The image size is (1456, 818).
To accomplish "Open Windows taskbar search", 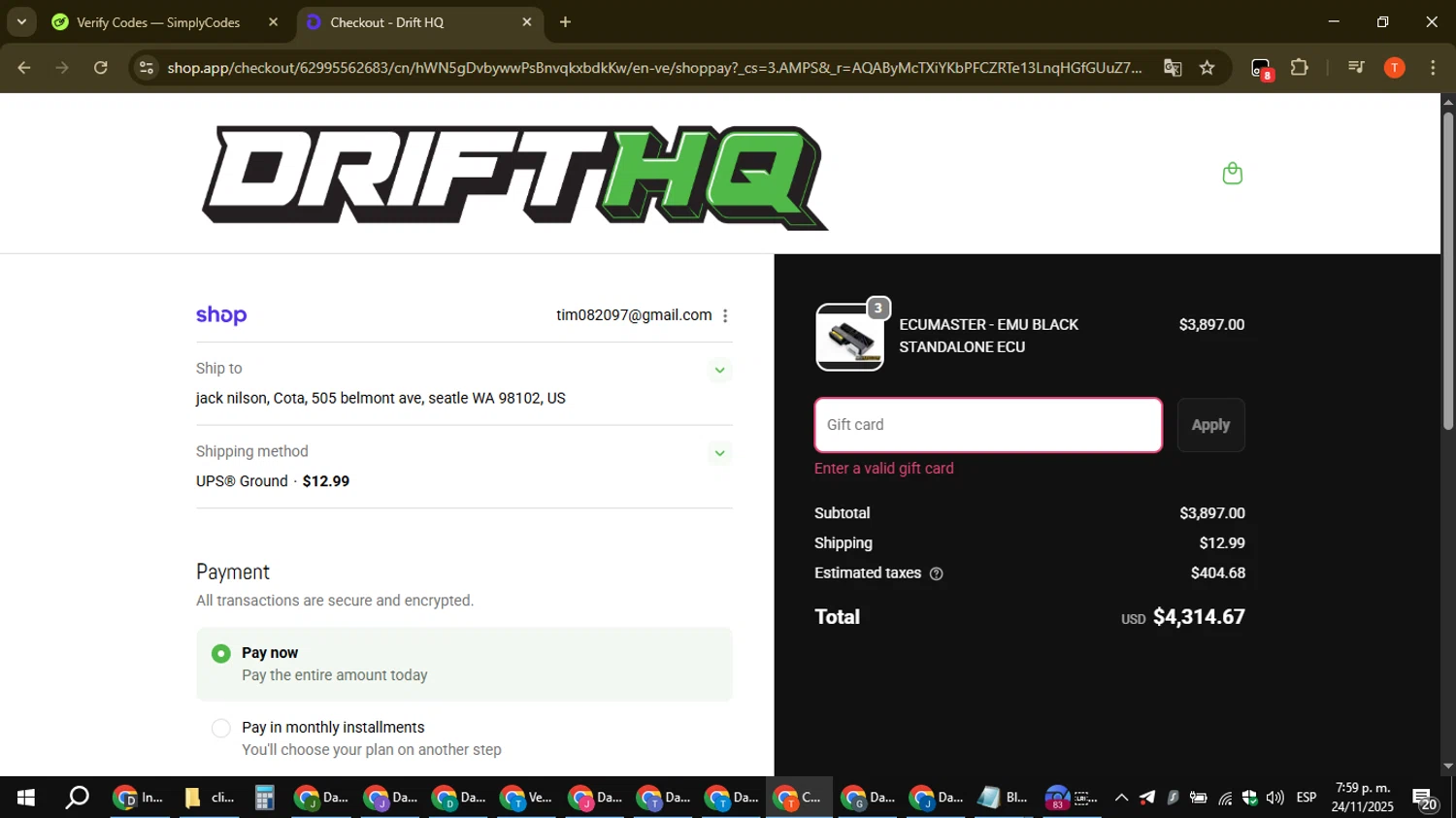I will coord(77,798).
